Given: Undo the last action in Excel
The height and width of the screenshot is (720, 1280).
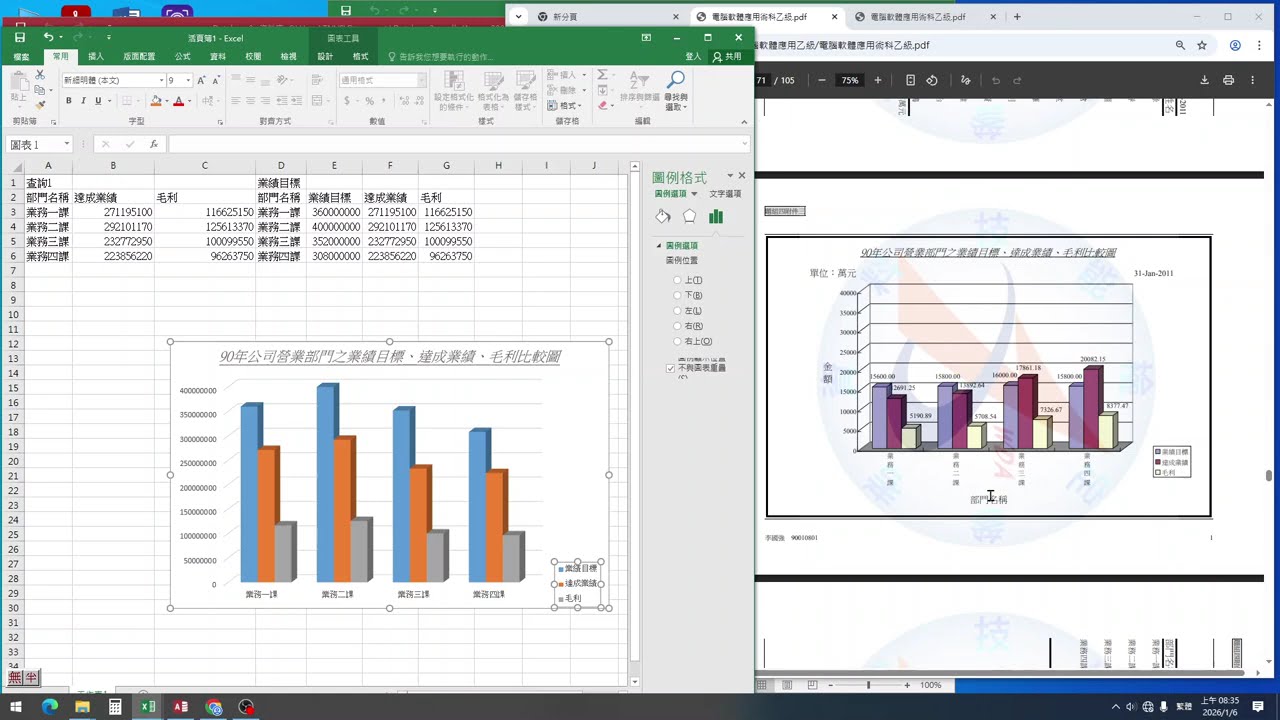Looking at the screenshot, I should (x=48, y=38).
